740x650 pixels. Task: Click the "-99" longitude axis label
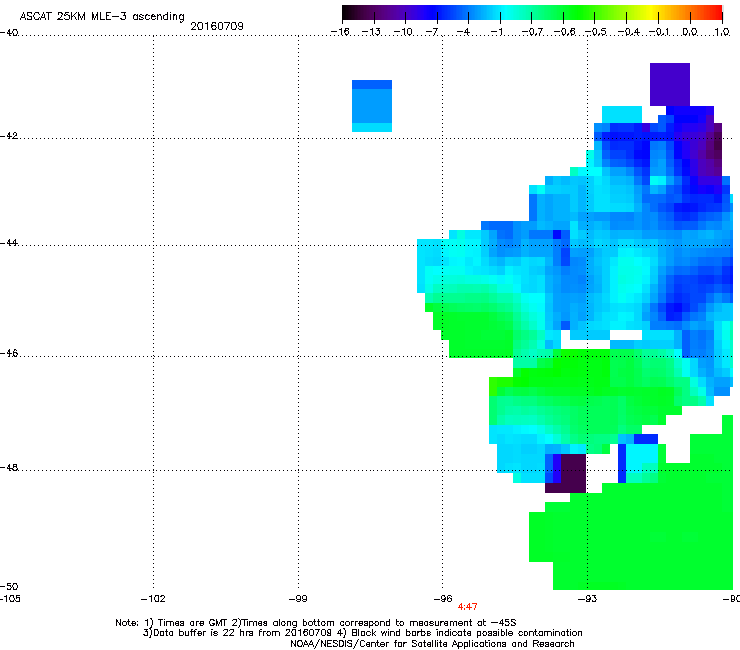coord(298,599)
